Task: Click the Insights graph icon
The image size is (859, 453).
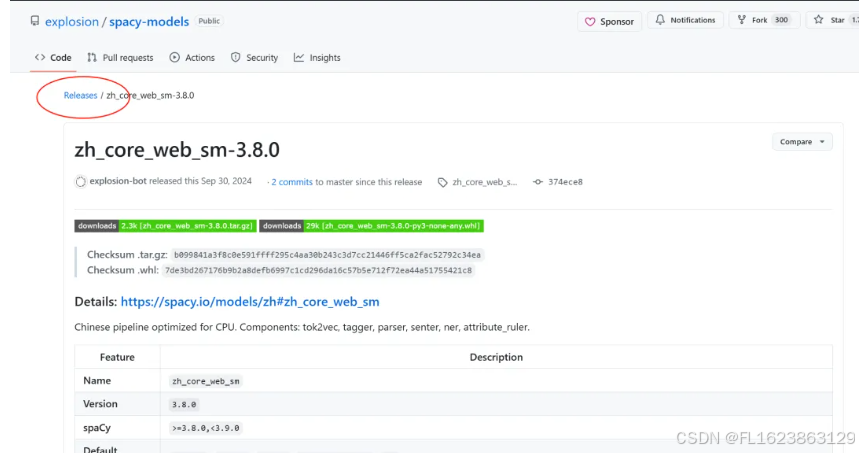Action: coord(299,57)
